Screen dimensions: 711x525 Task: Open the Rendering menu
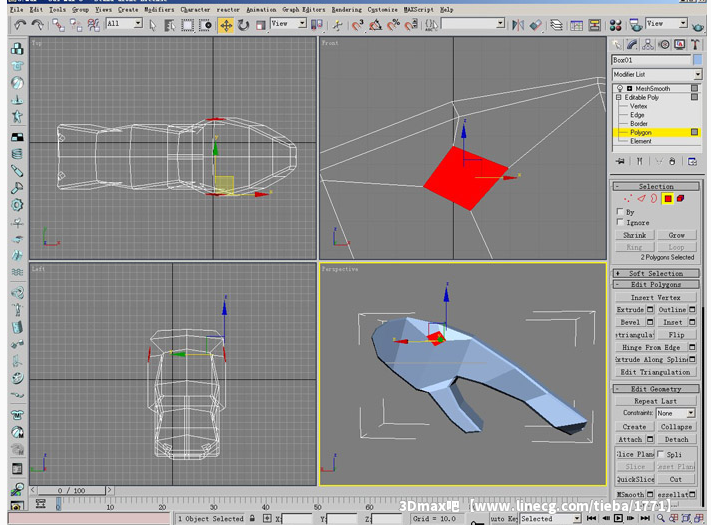[346, 9]
